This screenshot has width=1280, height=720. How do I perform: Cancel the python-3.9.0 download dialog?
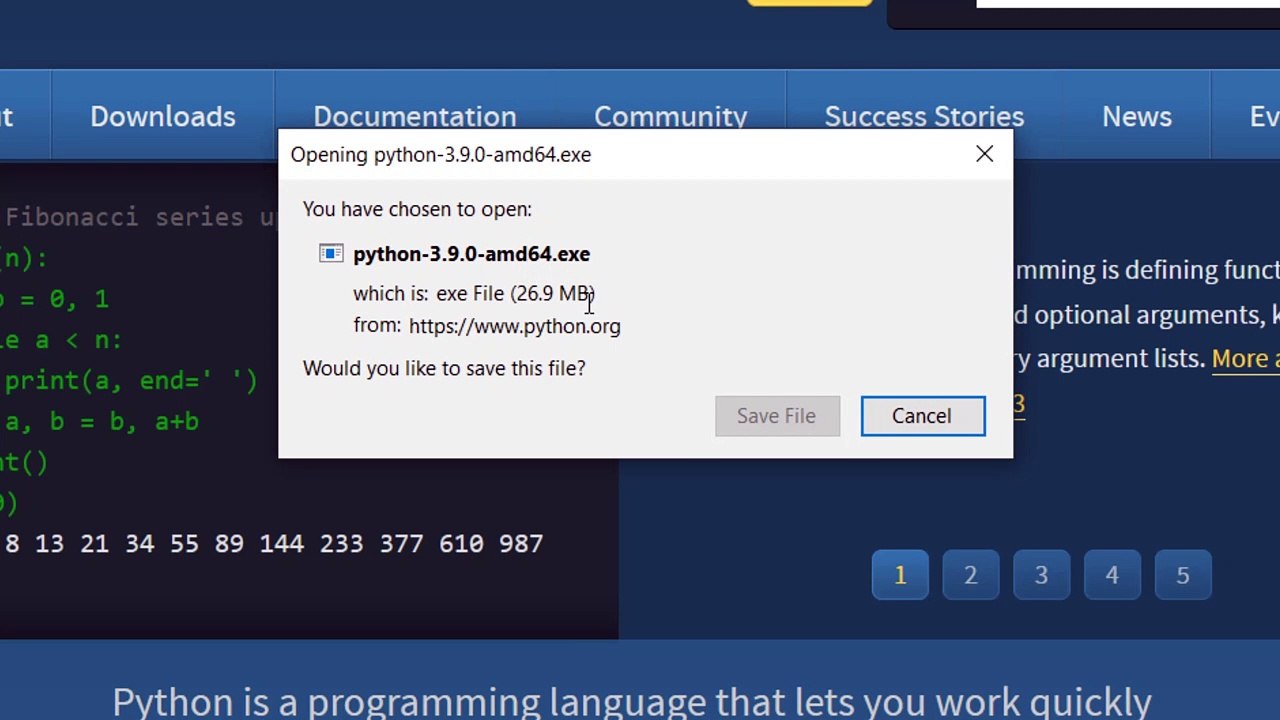[x=922, y=416]
